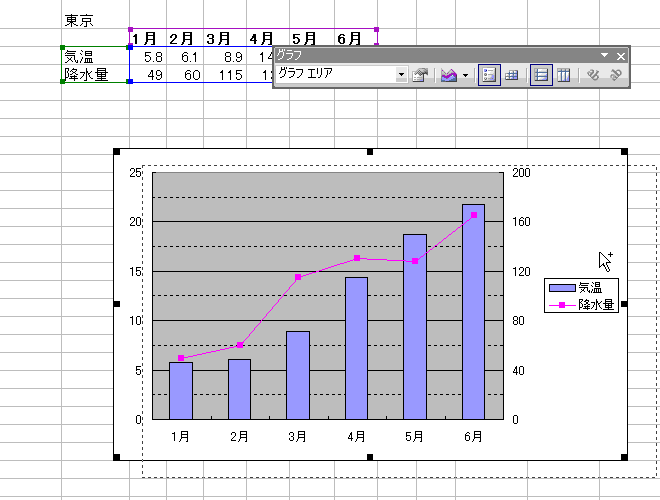Click the cell containing 6.1
This screenshot has width=660, height=500.
pos(185,56)
